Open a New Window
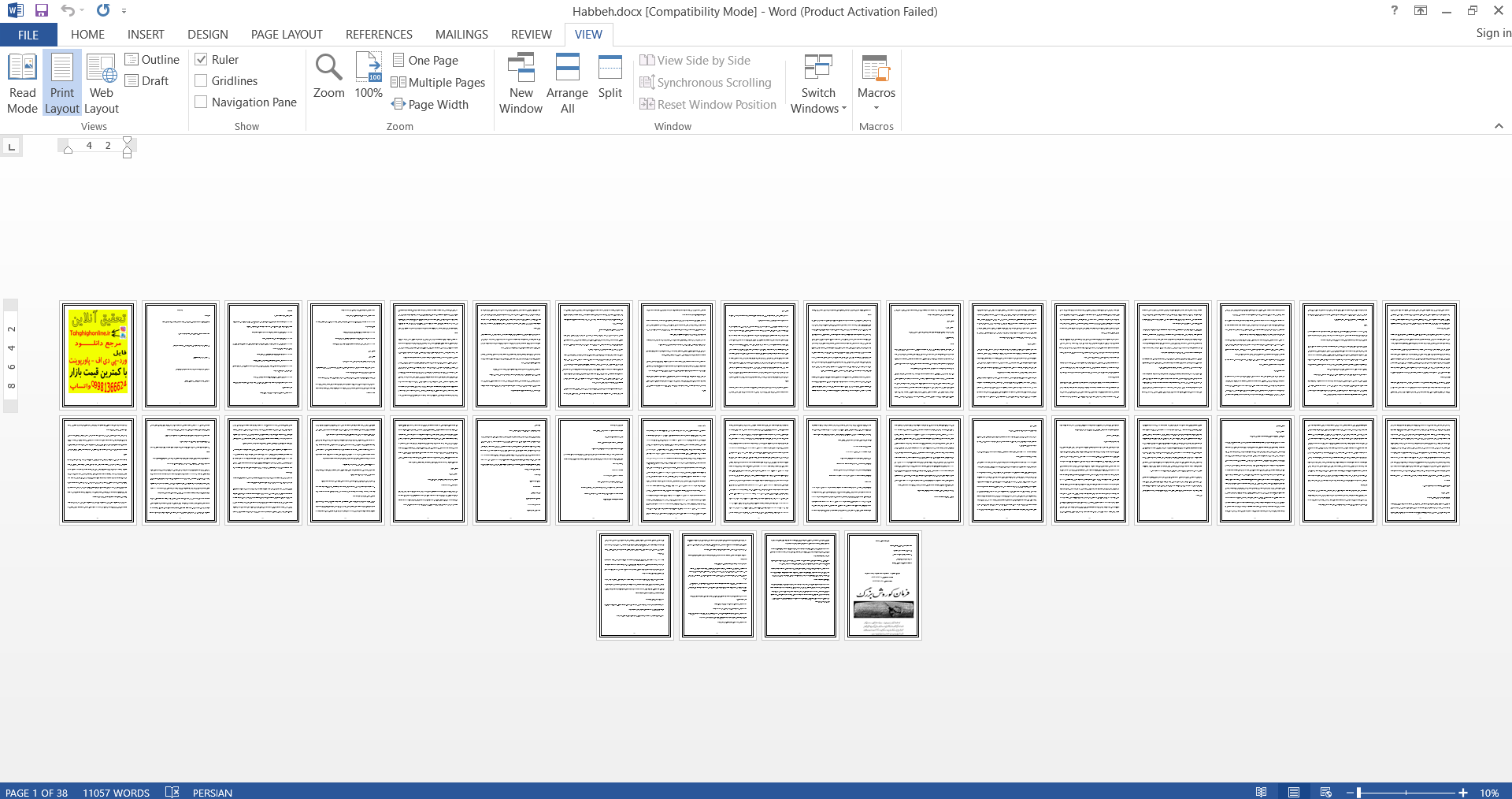The height and width of the screenshot is (799, 1512). pyautogui.click(x=521, y=84)
